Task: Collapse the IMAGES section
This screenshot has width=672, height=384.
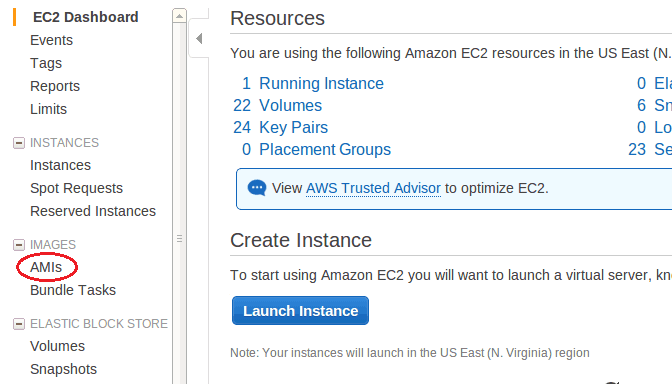Action: point(19,245)
